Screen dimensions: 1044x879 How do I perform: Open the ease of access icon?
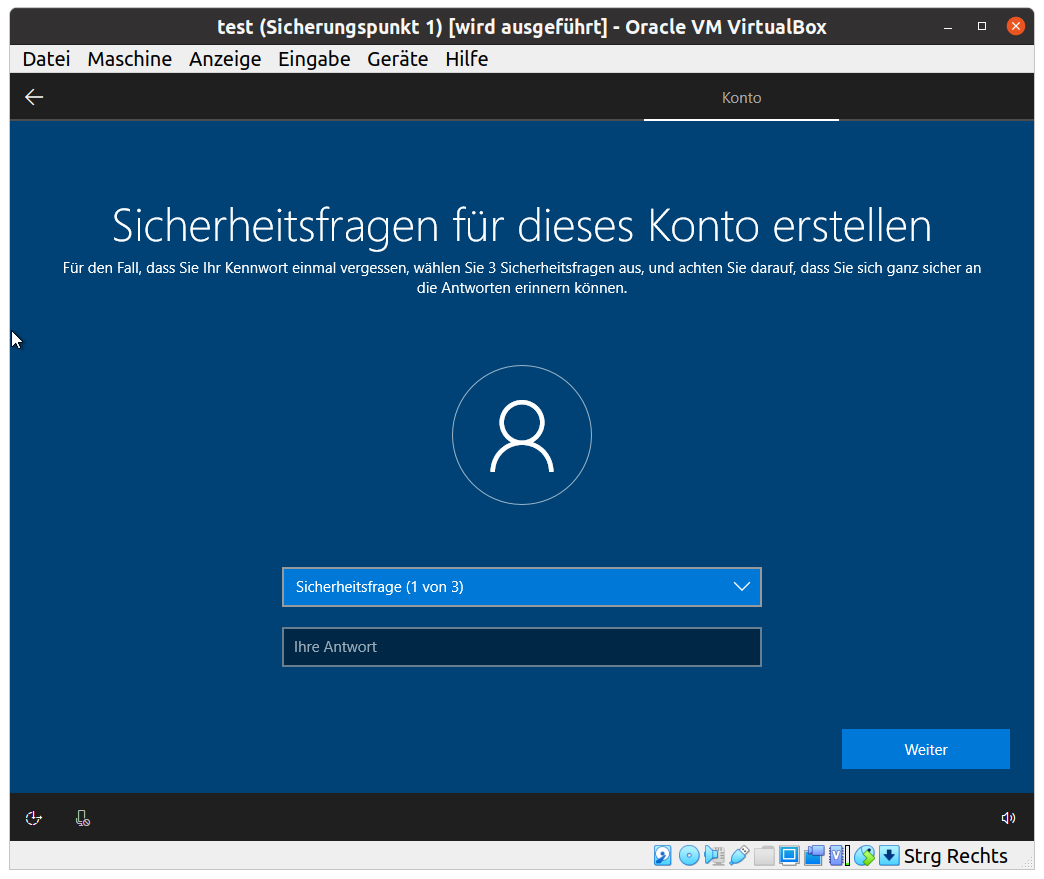point(33,818)
